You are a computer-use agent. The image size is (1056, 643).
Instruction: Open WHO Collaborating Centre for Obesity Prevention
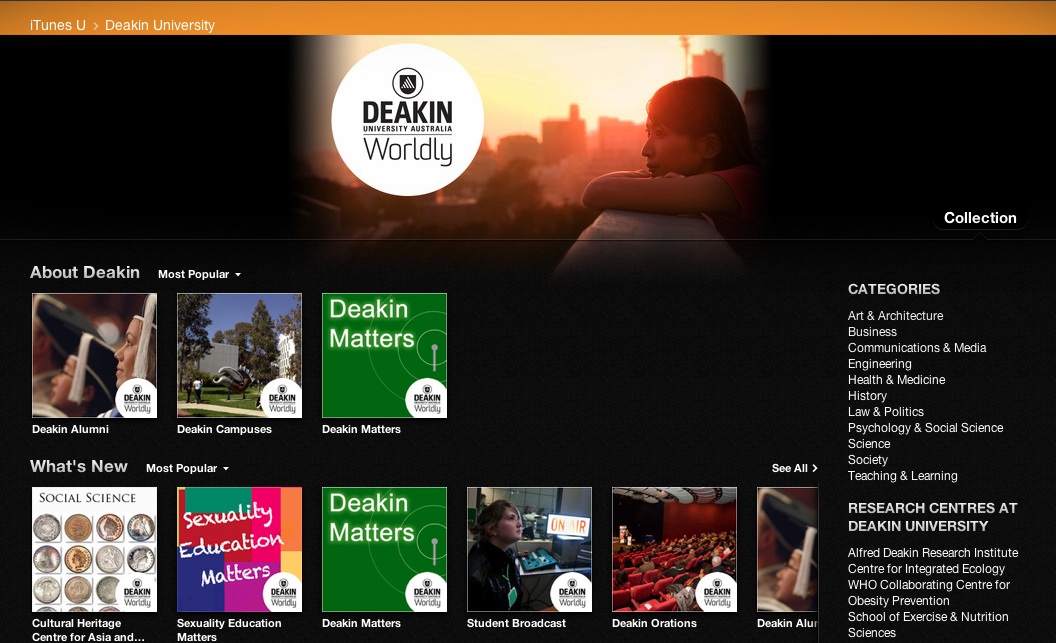pos(929,593)
